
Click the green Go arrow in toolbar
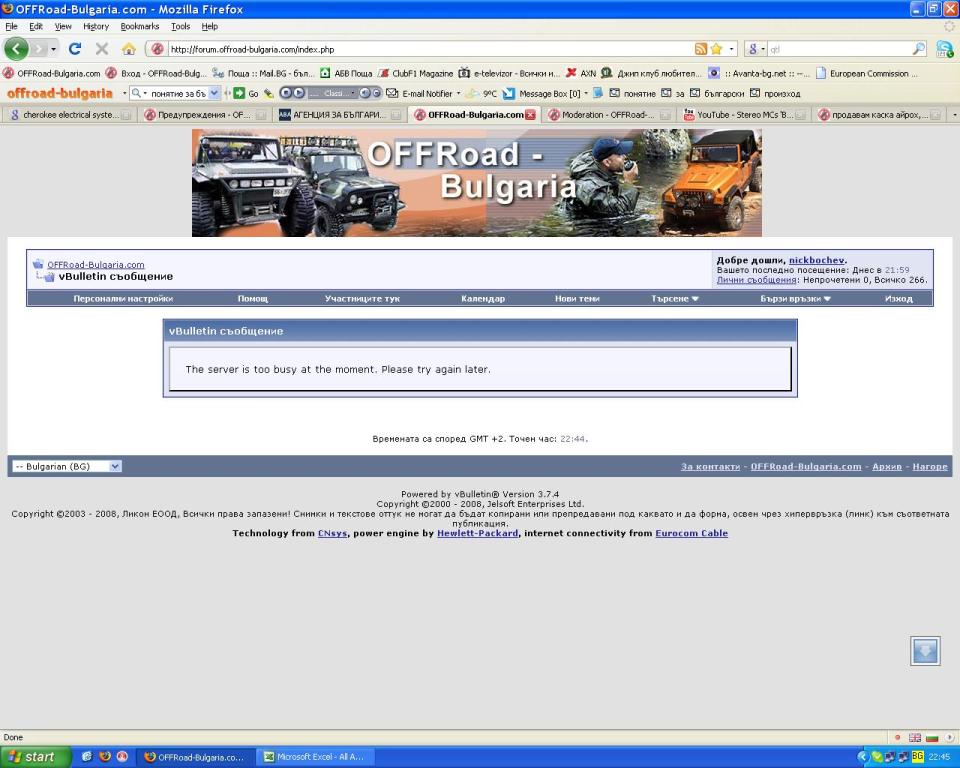(239, 93)
